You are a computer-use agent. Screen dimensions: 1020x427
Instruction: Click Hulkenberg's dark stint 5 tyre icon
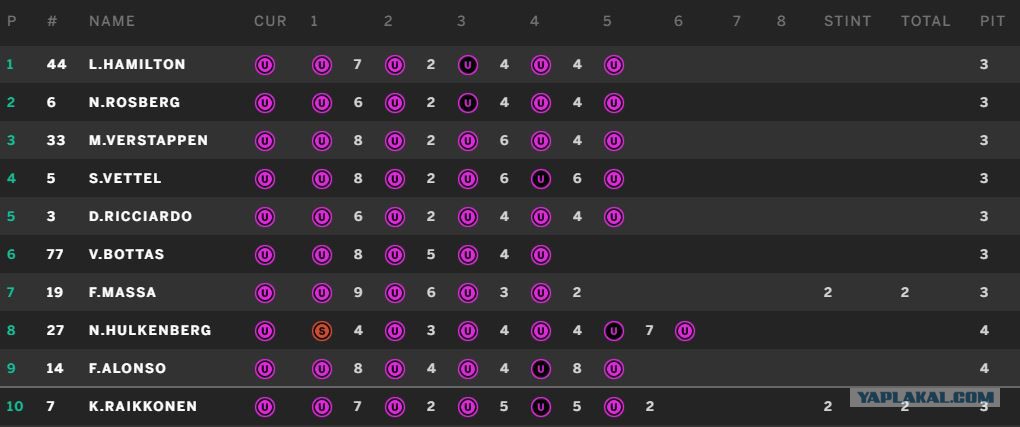click(x=613, y=331)
